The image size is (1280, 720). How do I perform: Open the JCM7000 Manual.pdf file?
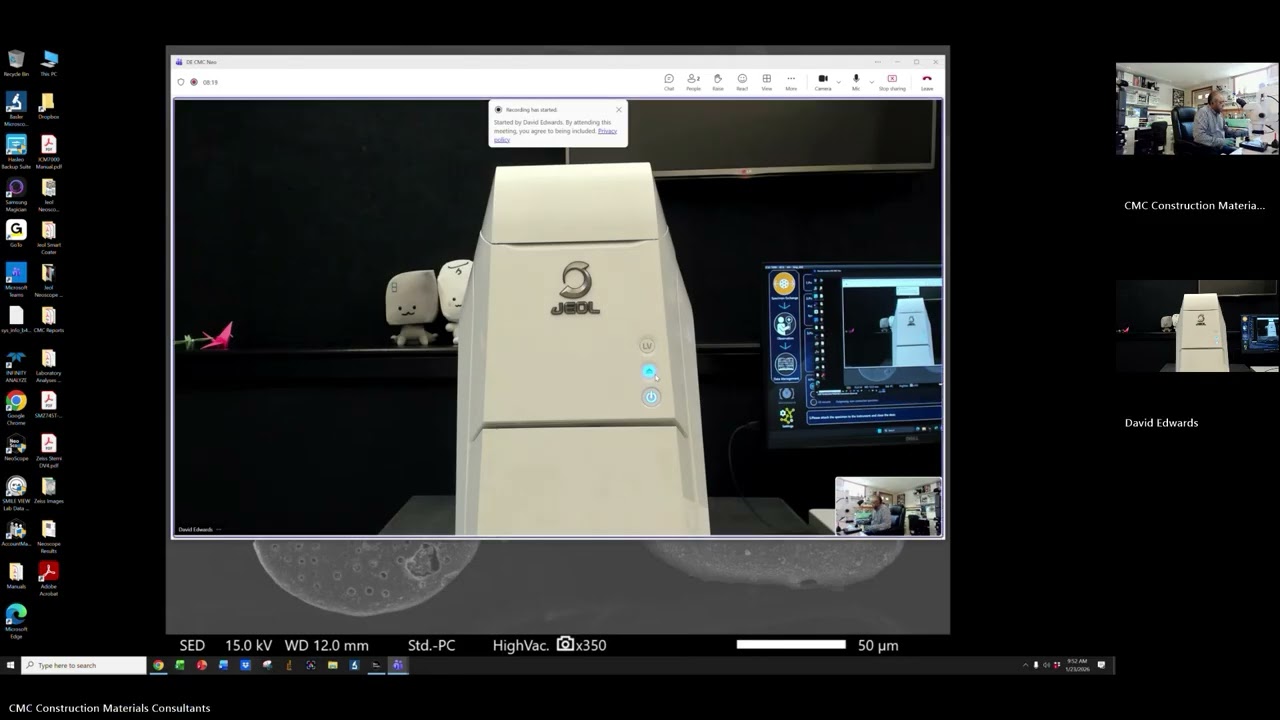[48, 152]
